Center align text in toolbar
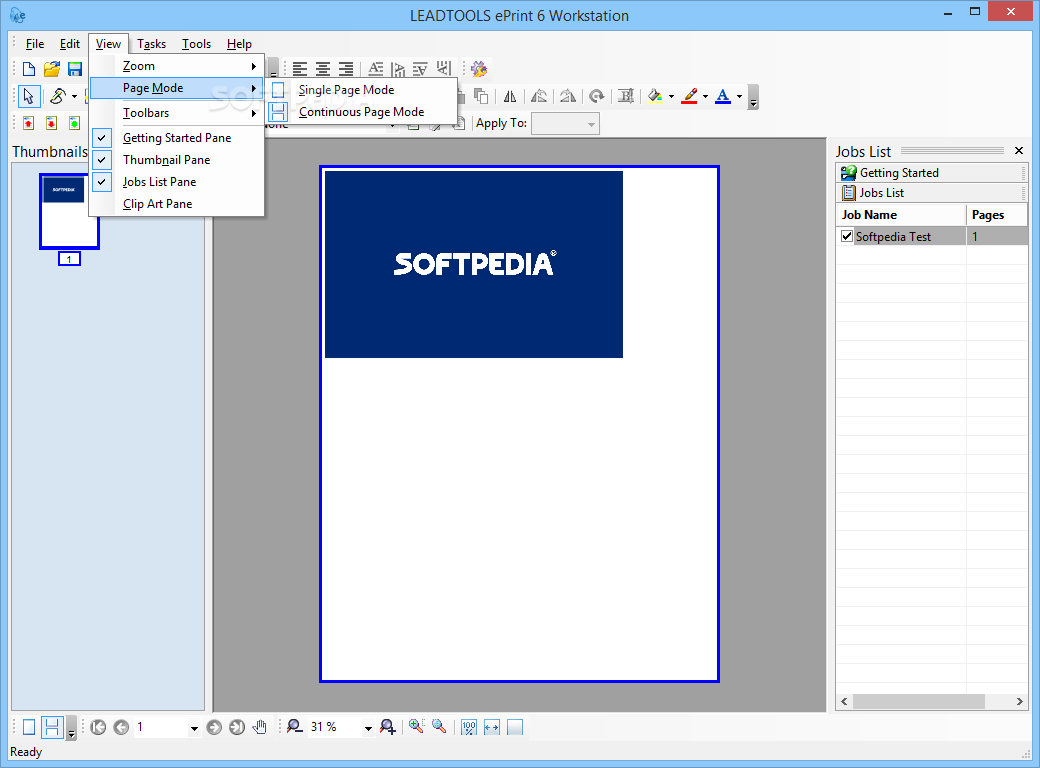The image size is (1040, 768). pos(323,68)
